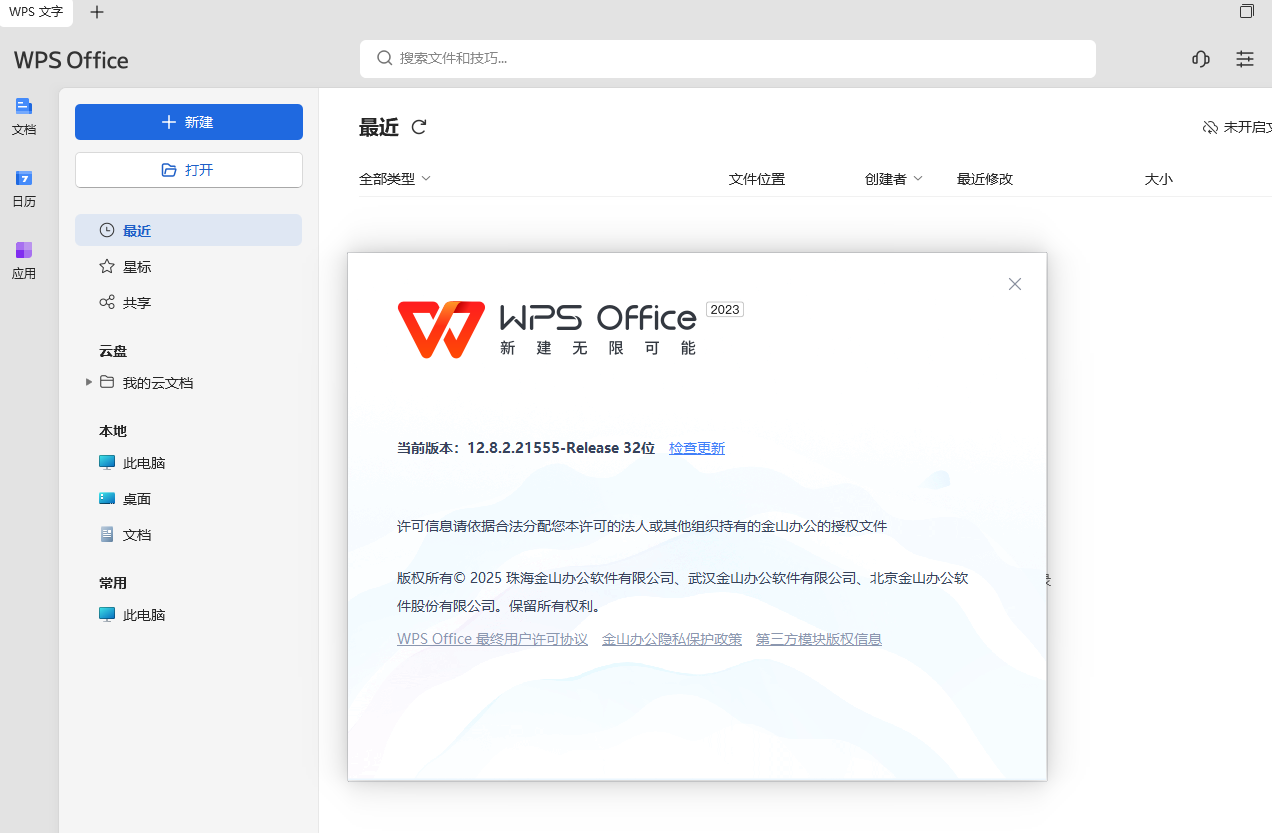The width and height of the screenshot is (1272, 833).
Task: Click the 云盘 section label
Action: click(113, 351)
